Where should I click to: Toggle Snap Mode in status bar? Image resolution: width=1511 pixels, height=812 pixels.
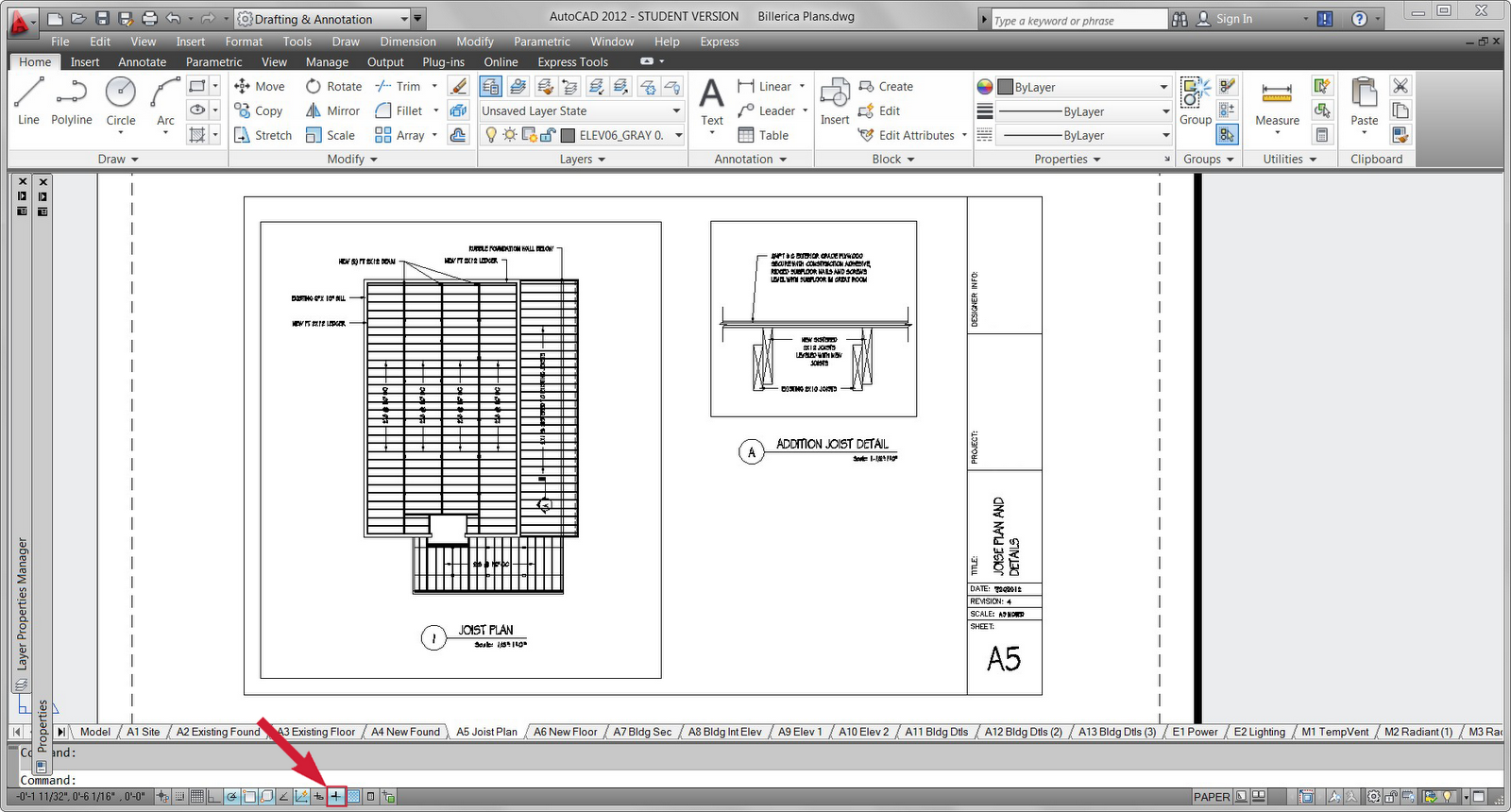179,797
